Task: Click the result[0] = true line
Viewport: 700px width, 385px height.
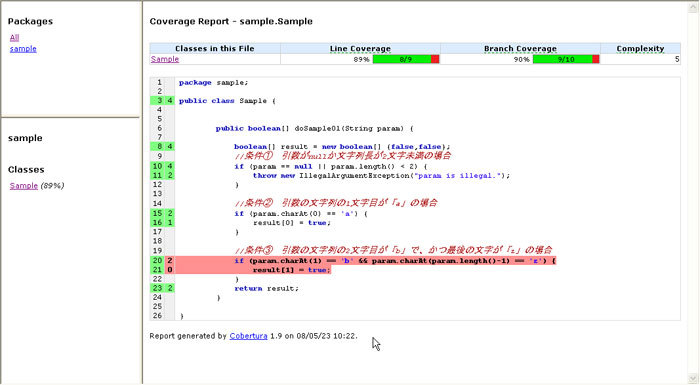Action: pos(292,222)
